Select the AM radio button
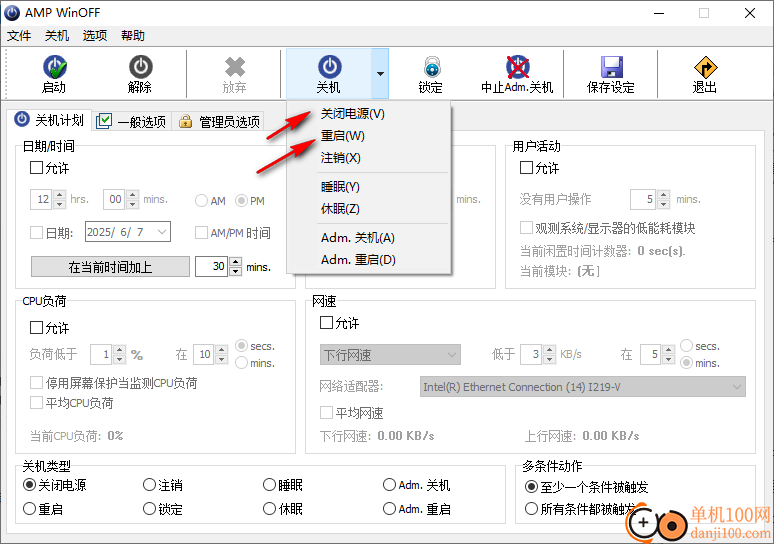 click(201, 201)
